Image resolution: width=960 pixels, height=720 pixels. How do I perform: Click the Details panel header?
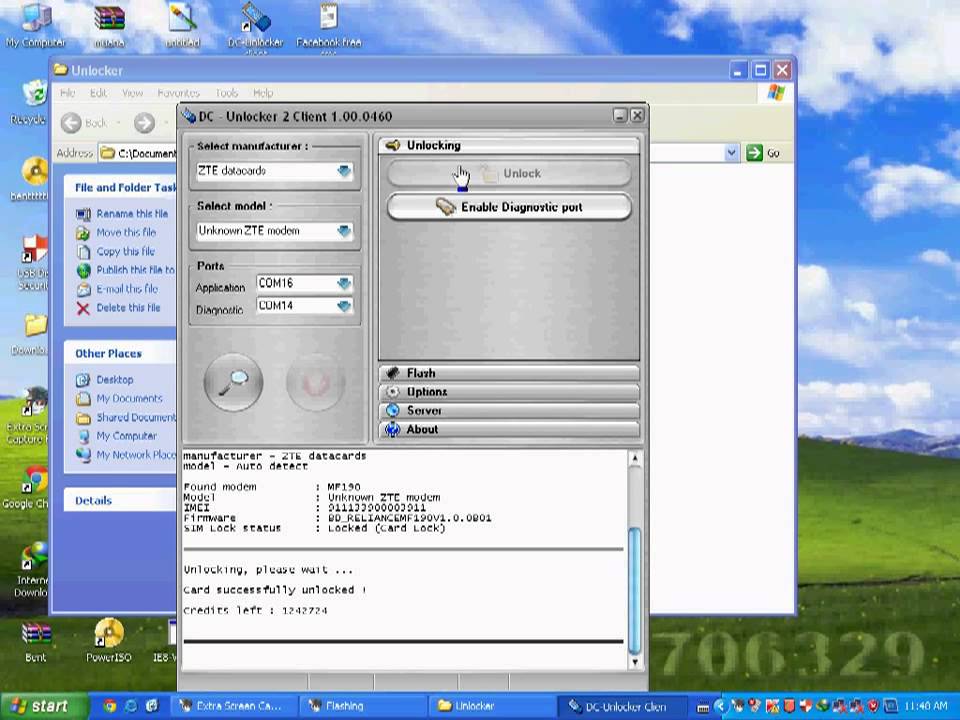coord(120,501)
